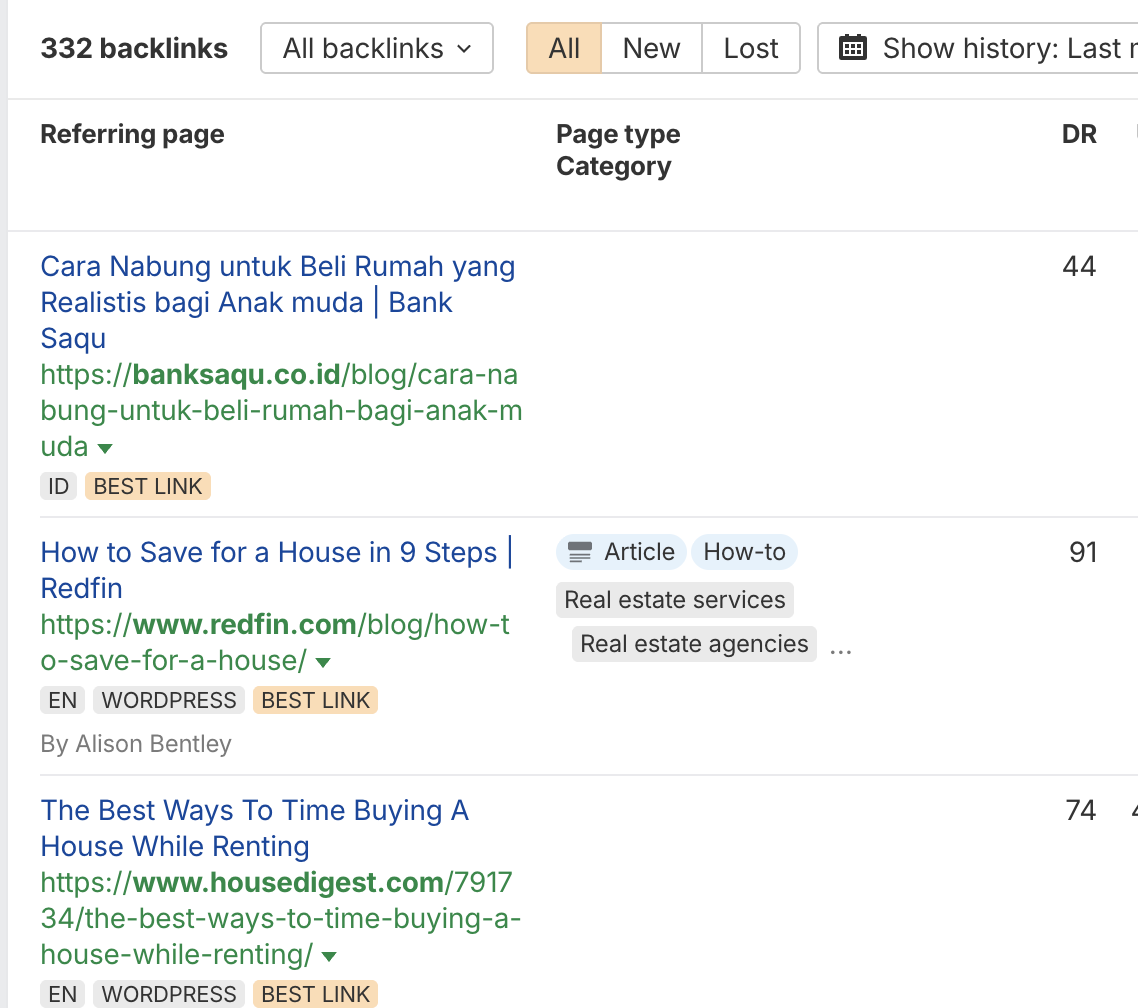1138x1008 pixels.
Task: Select the All backlinks filter tab
Action: click(564, 48)
